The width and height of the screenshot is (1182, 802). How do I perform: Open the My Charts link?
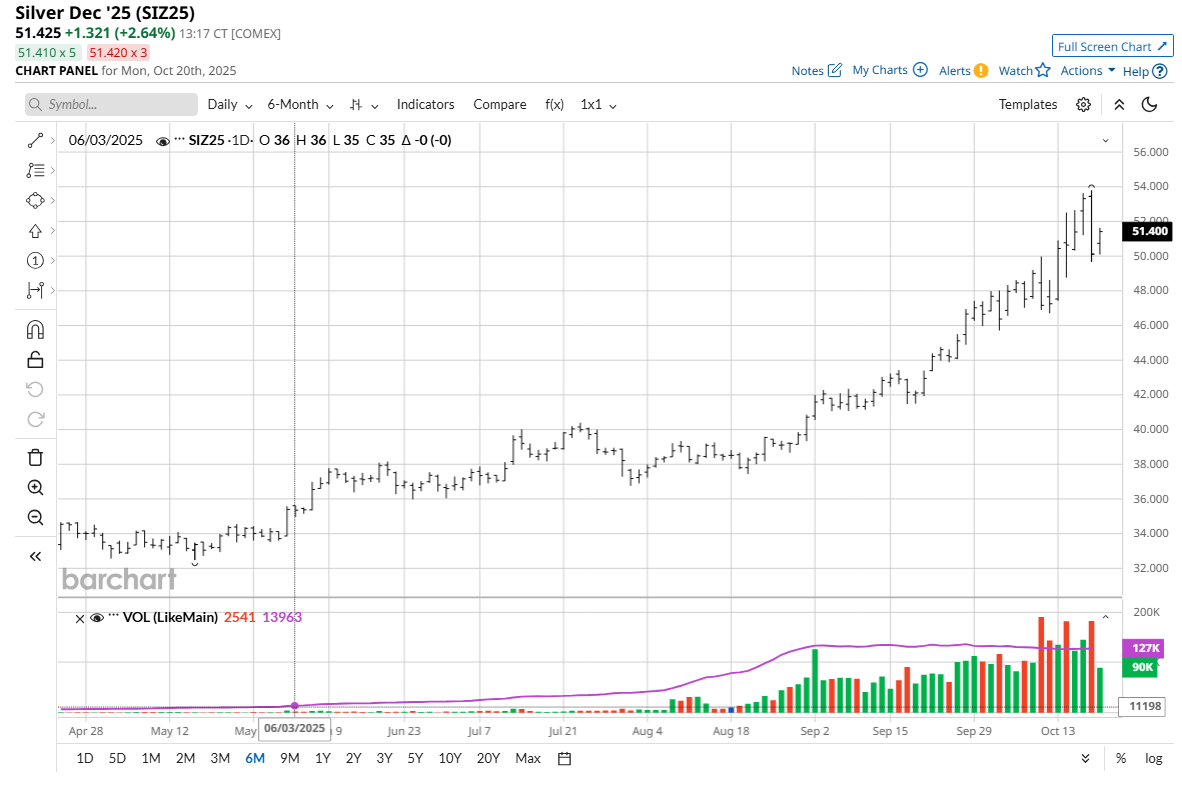[x=880, y=70]
